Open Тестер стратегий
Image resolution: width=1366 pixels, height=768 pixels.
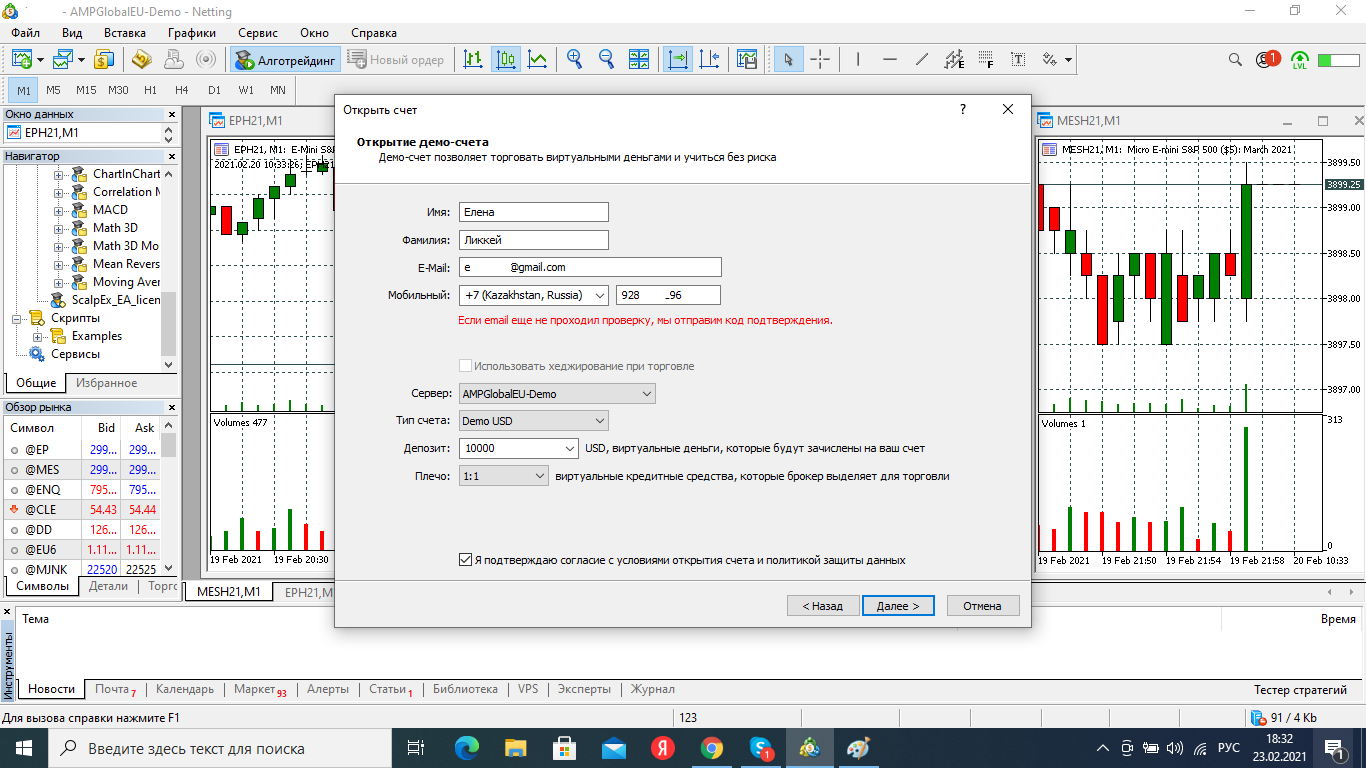1301,690
